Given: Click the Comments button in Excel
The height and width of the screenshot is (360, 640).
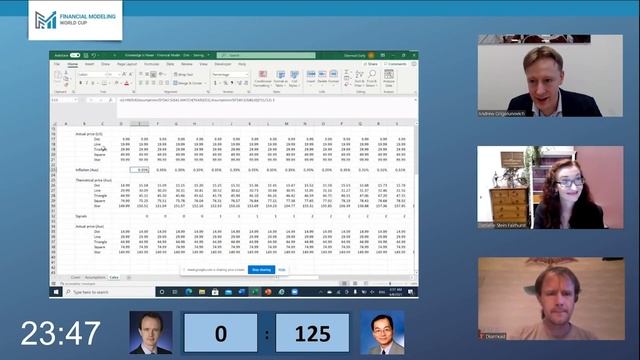Looking at the screenshot, I should tap(395, 64).
